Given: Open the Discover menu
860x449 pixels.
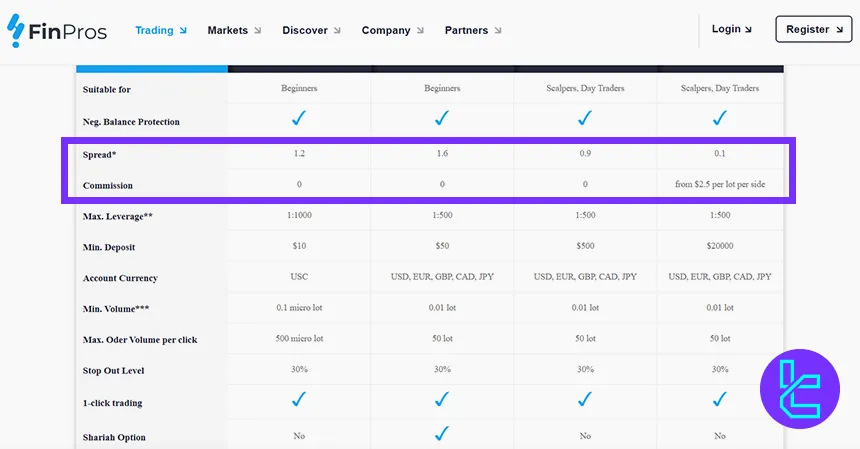Looking at the screenshot, I should pos(312,30).
